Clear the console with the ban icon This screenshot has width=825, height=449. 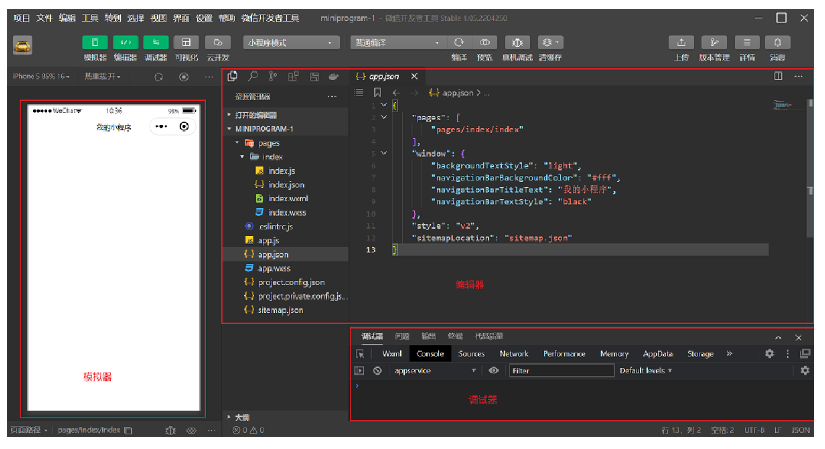[377, 371]
